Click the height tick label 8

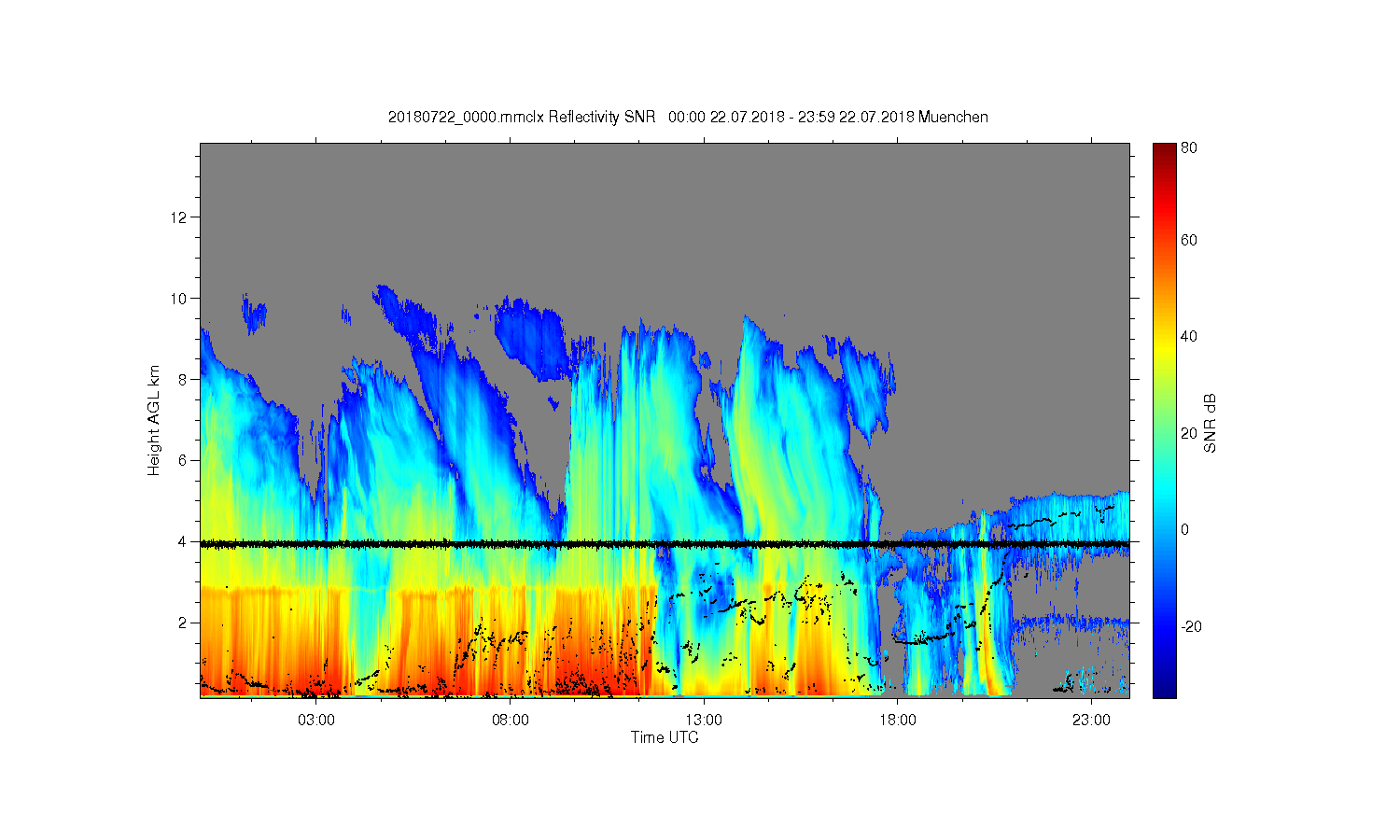(183, 379)
